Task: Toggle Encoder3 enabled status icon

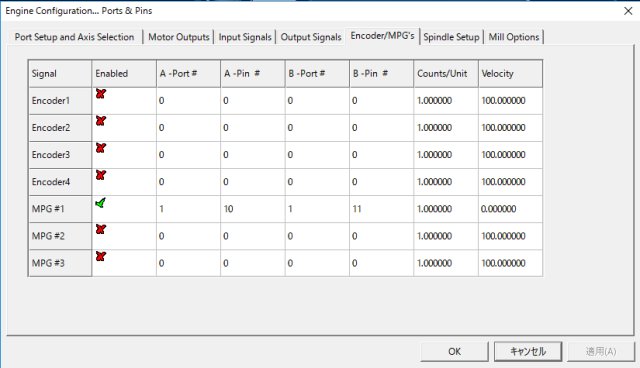Action: 101,148
